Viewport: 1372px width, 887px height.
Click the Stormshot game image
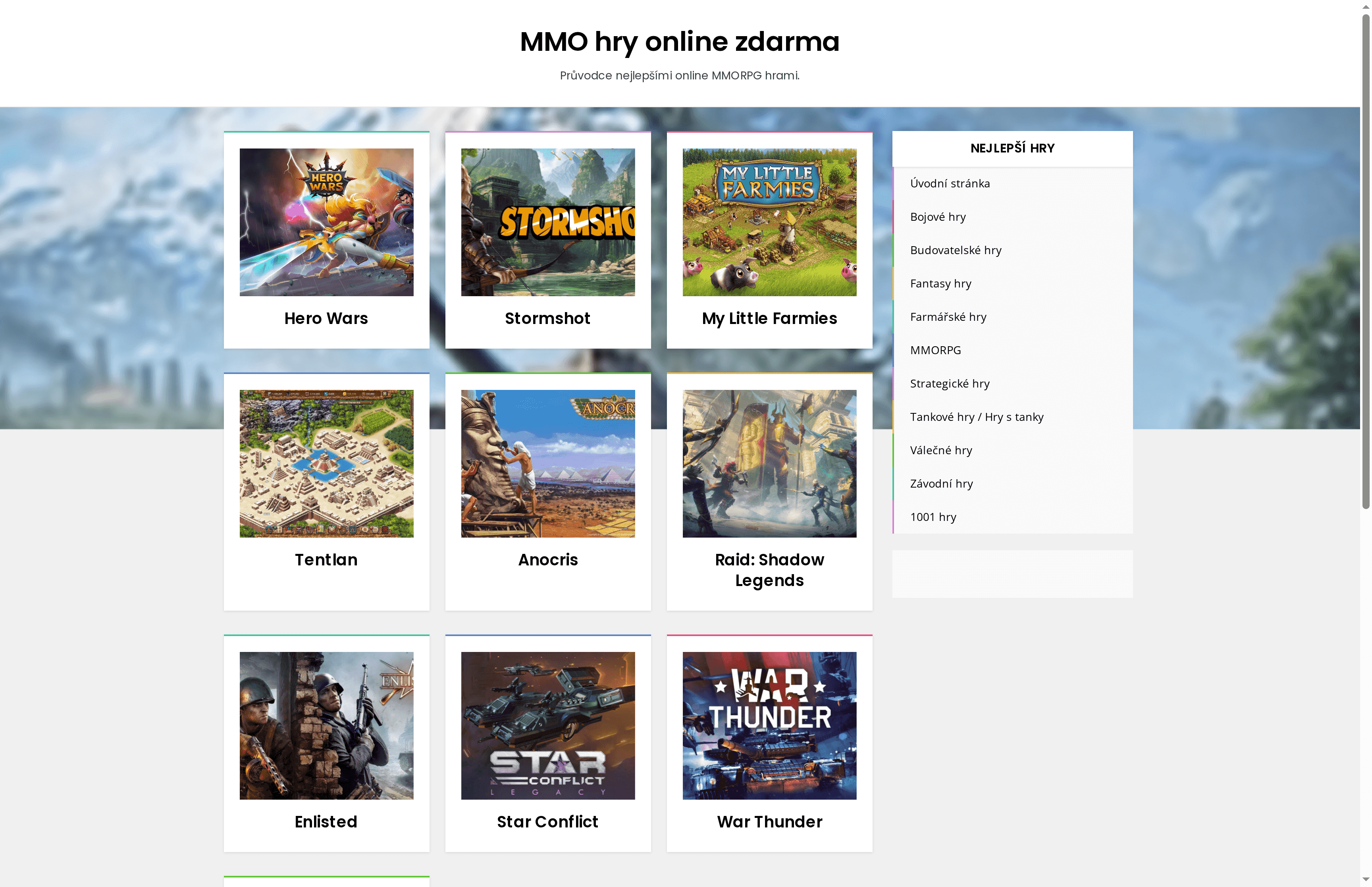[547, 222]
